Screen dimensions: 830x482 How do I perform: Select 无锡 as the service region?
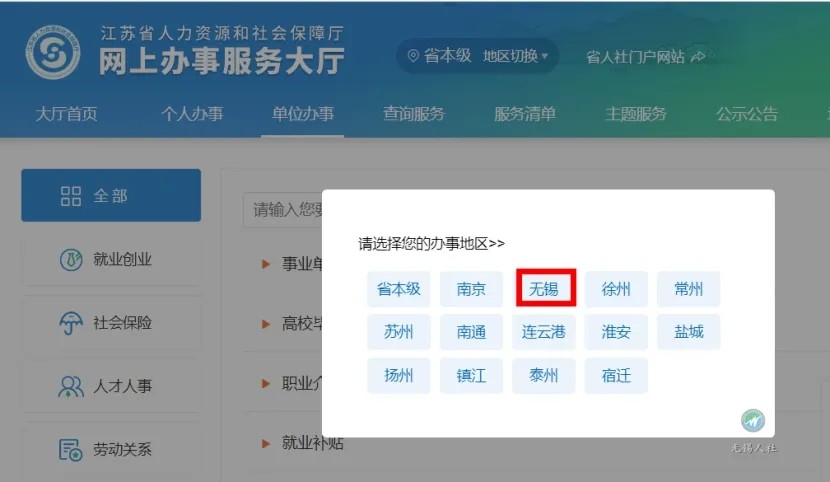pyautogui.click(x=545, y=290)
